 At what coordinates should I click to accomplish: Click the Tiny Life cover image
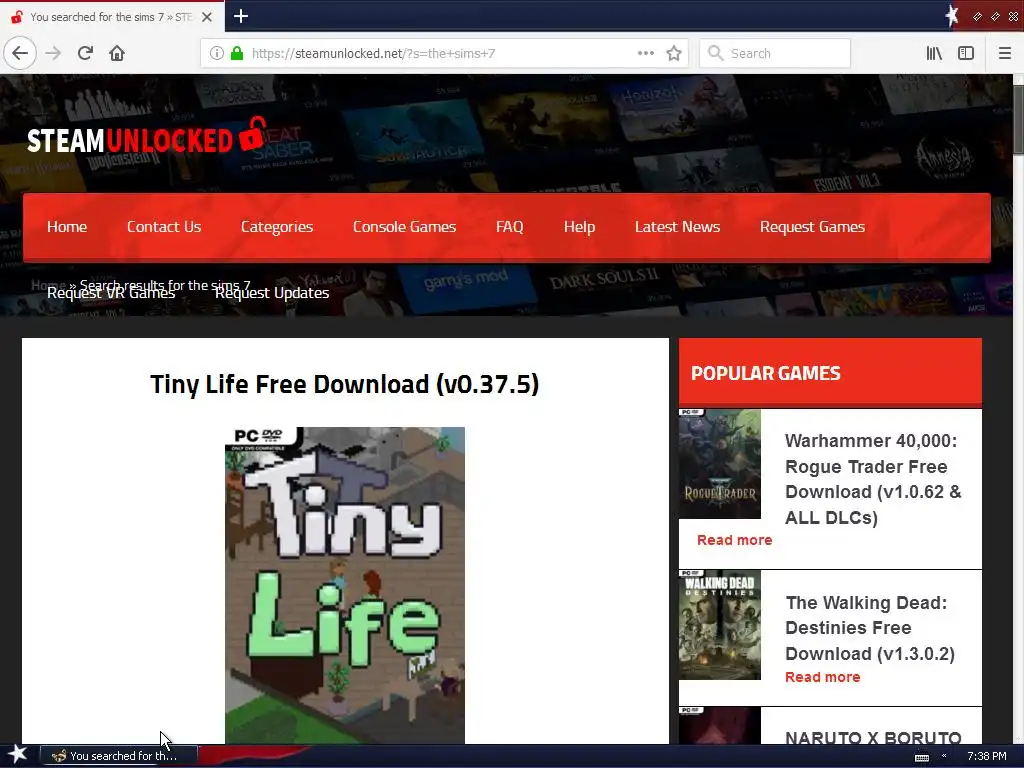click(x=345, y=585)
